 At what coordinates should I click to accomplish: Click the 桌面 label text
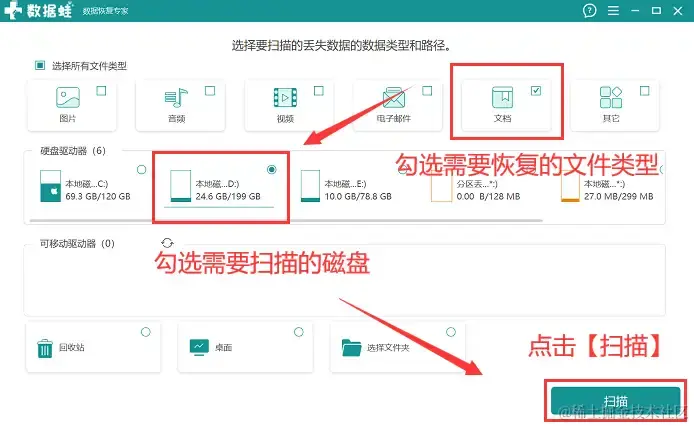coord(224,348)
